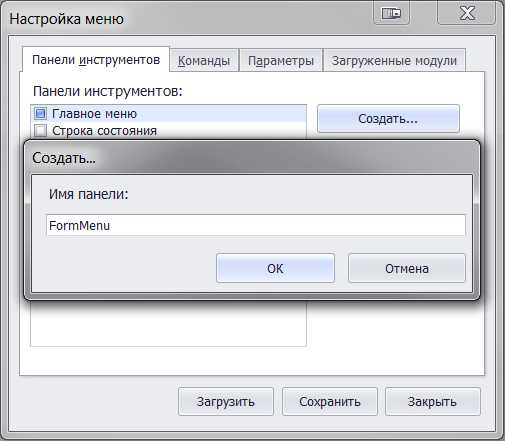Click the Сохранить button
The image size is (505, 441).
pyautogui.click(x=330, y=401)
